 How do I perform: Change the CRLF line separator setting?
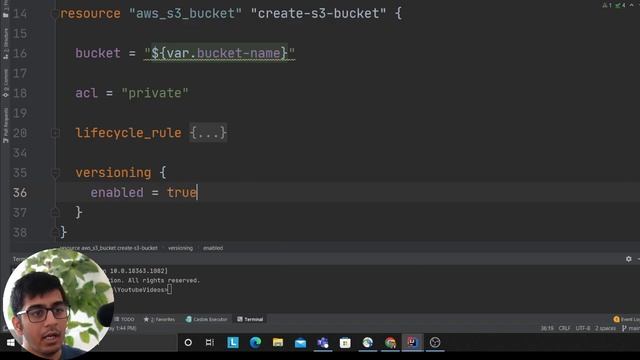coord(564,328)
